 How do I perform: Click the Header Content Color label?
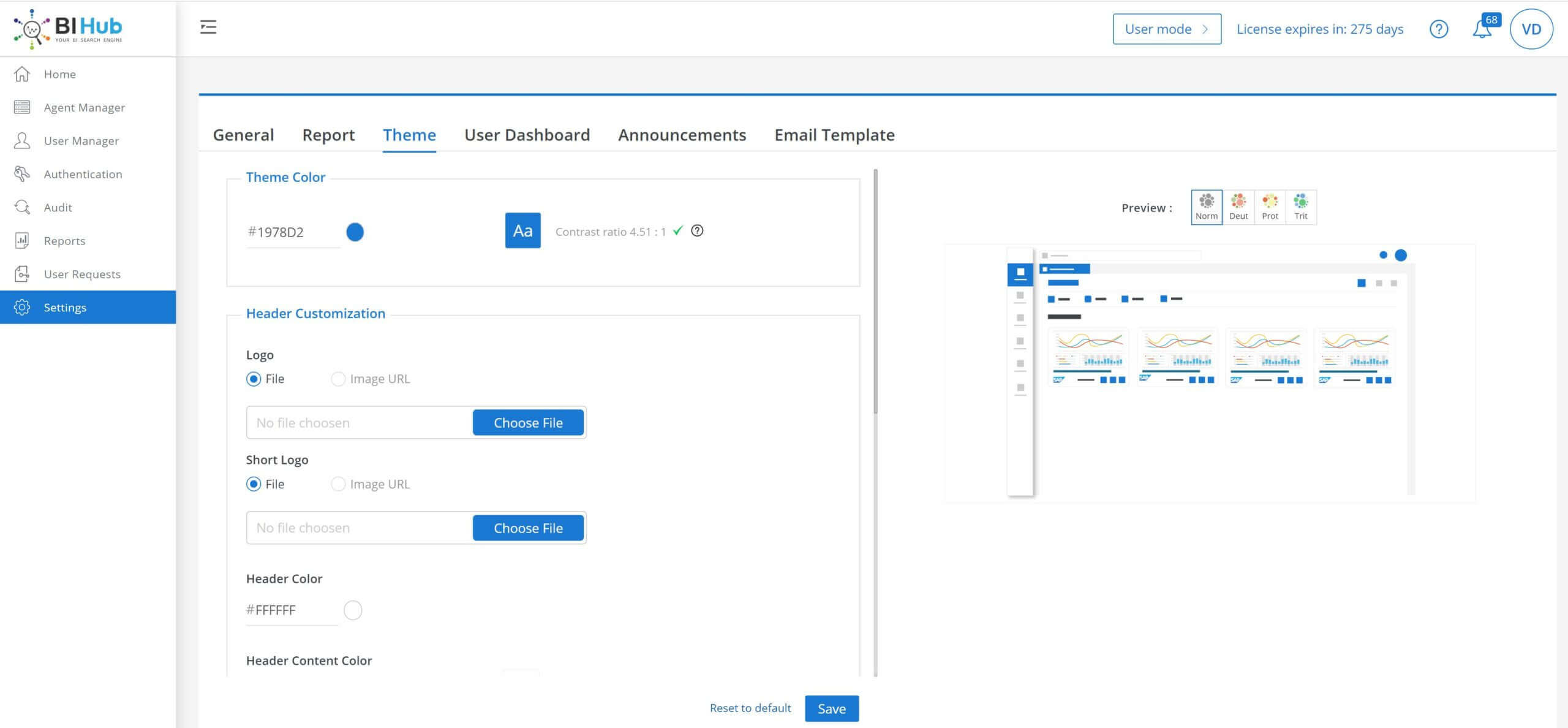(x=309, y=661)
